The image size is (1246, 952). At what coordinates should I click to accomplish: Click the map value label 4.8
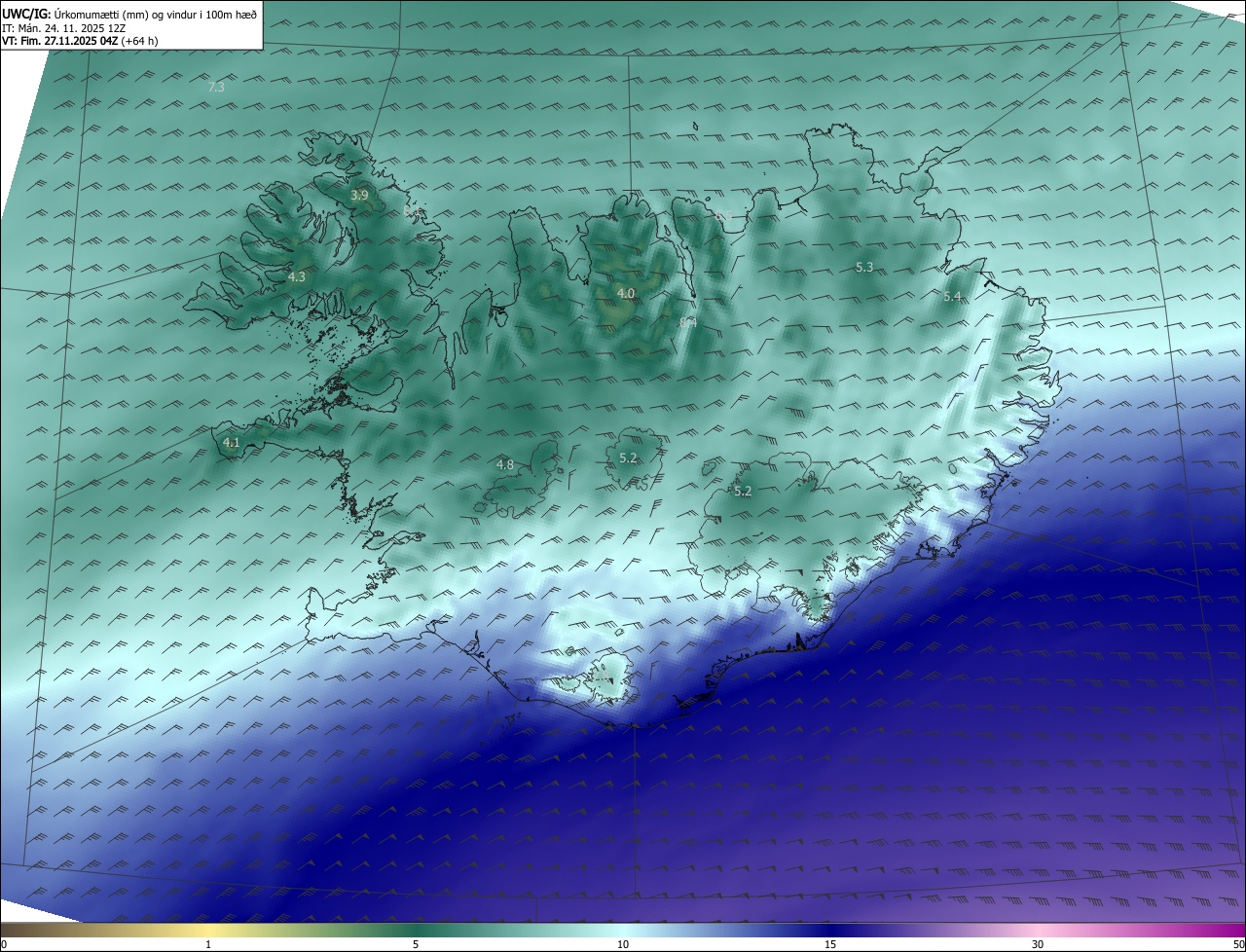505,465
